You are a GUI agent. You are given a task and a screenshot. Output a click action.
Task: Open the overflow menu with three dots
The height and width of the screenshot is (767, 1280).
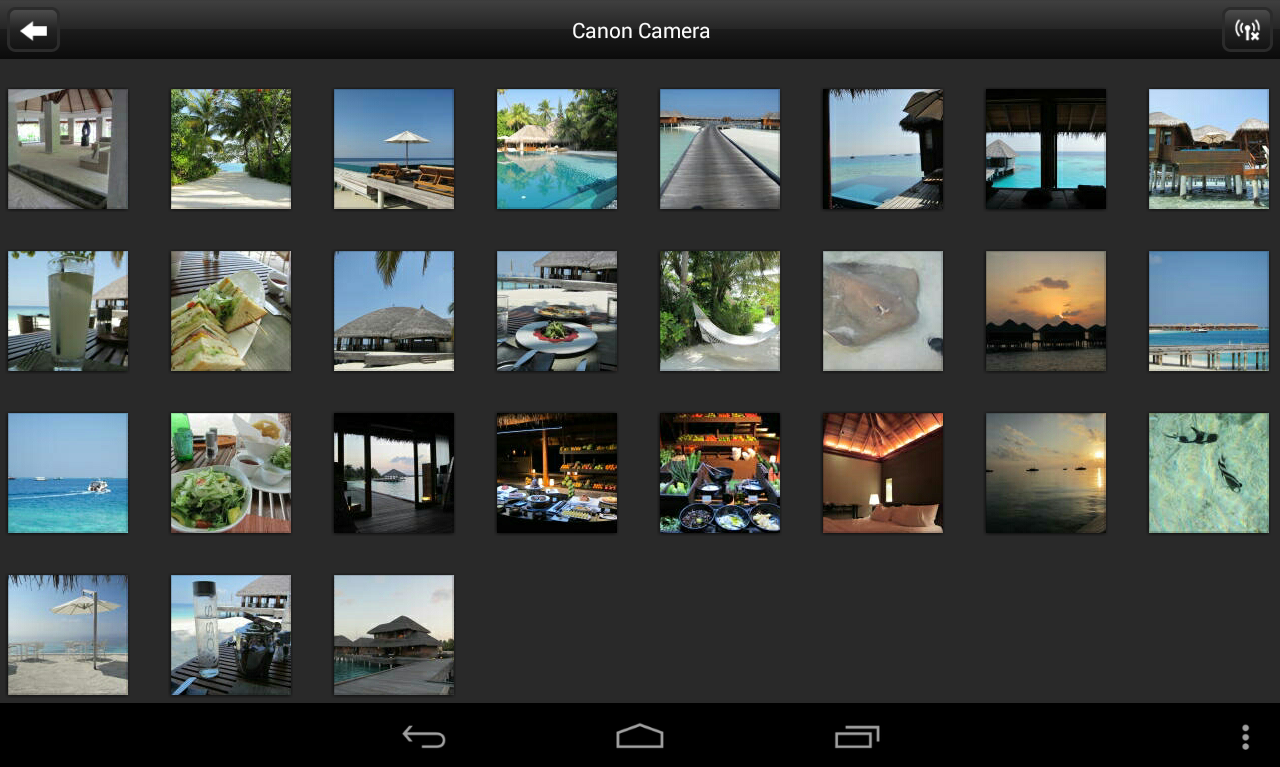[x=1243, y=735]
